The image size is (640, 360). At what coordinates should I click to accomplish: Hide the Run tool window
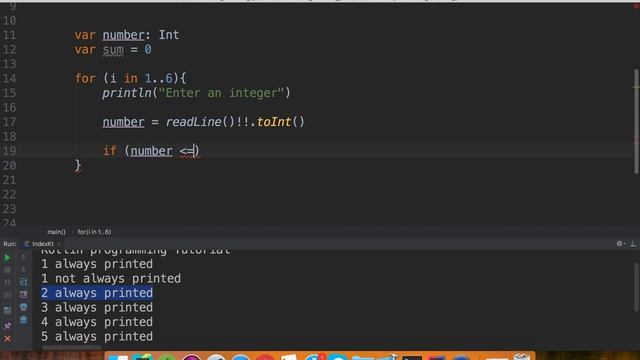click(633, 244)
